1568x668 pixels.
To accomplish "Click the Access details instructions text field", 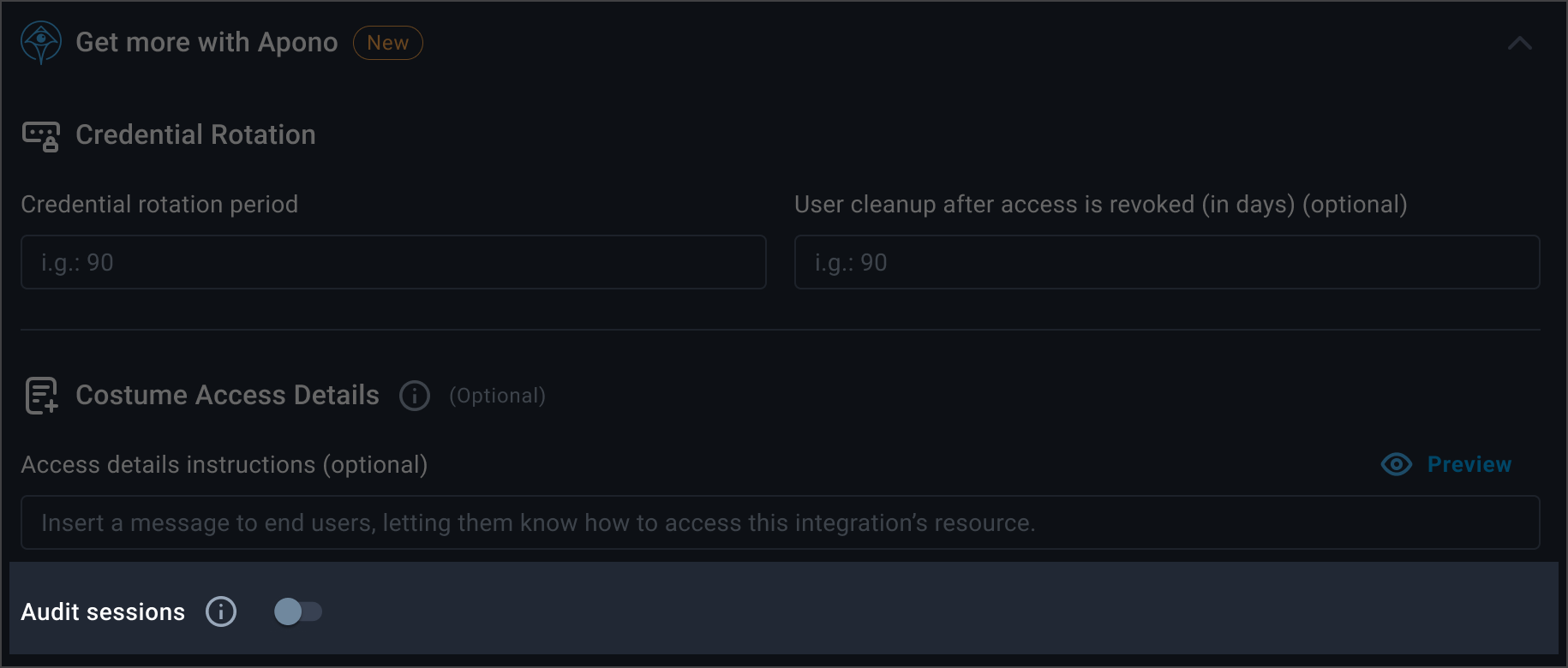I will [x=780, y=522].
